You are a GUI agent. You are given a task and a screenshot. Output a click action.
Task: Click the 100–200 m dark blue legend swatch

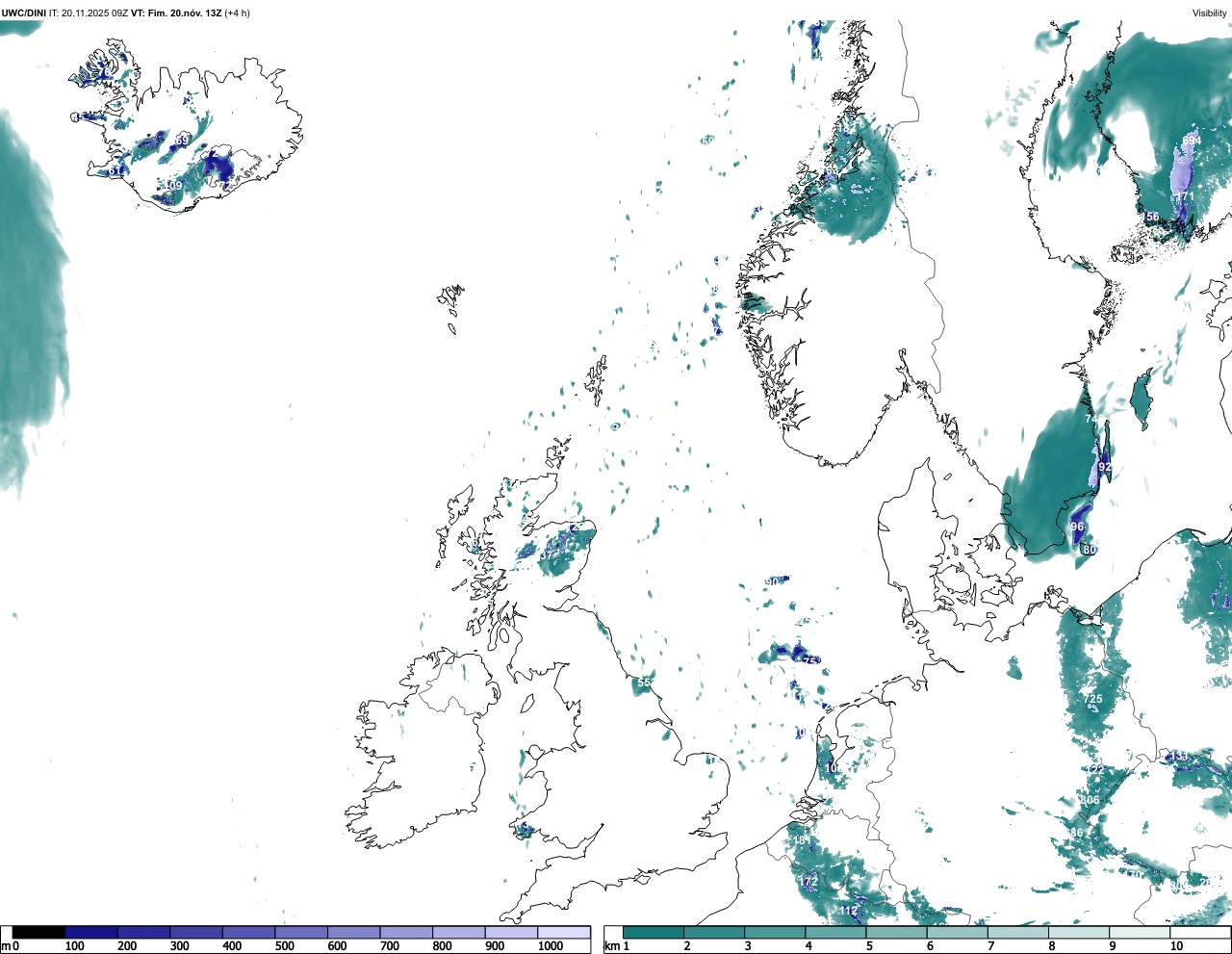91,932
